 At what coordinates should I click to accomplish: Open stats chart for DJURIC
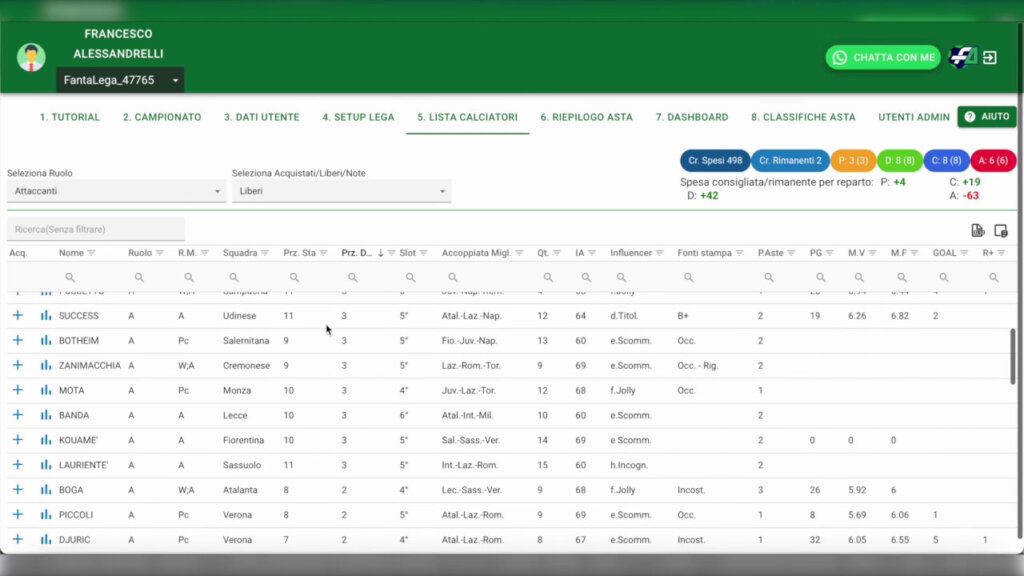click(x=46, y=539)
